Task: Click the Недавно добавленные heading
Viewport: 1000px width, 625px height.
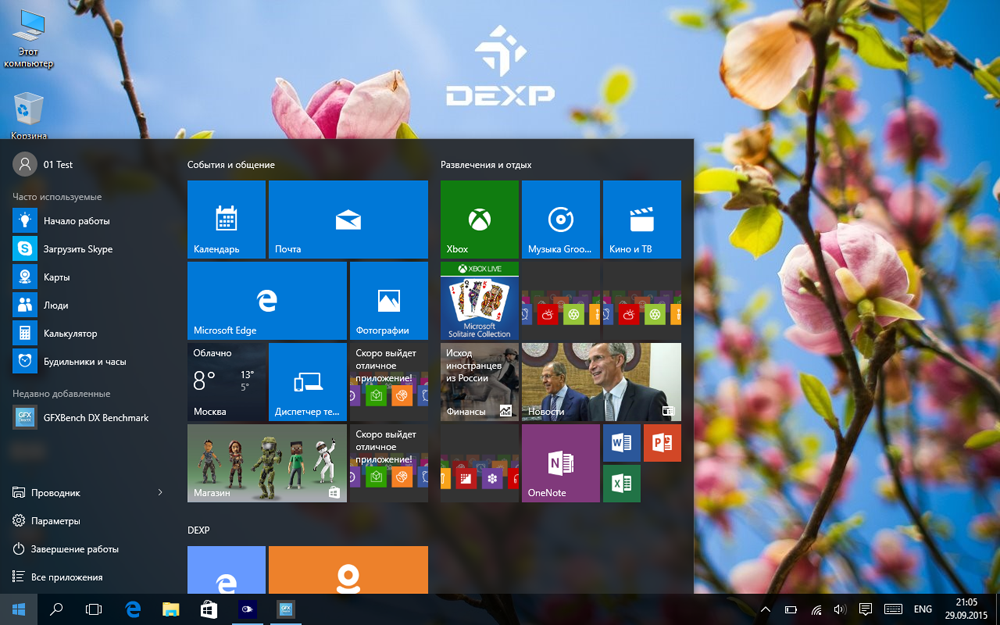Action: [61, 393]
